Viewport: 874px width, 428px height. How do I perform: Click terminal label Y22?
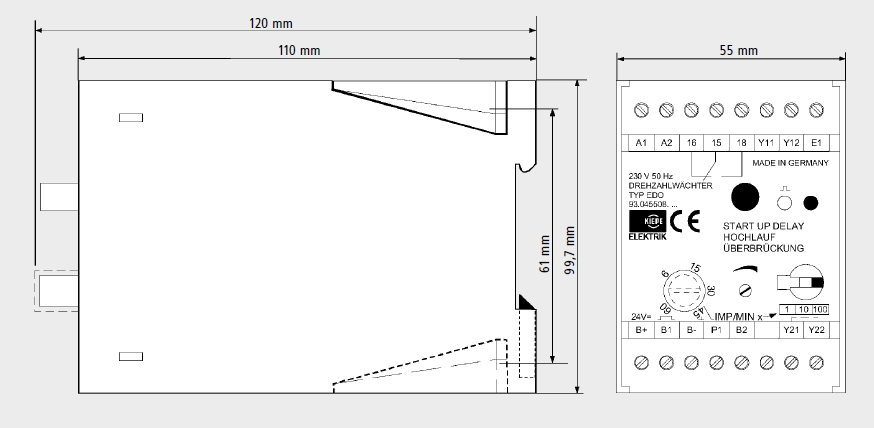pyautogui.click(x=815, y=329)
